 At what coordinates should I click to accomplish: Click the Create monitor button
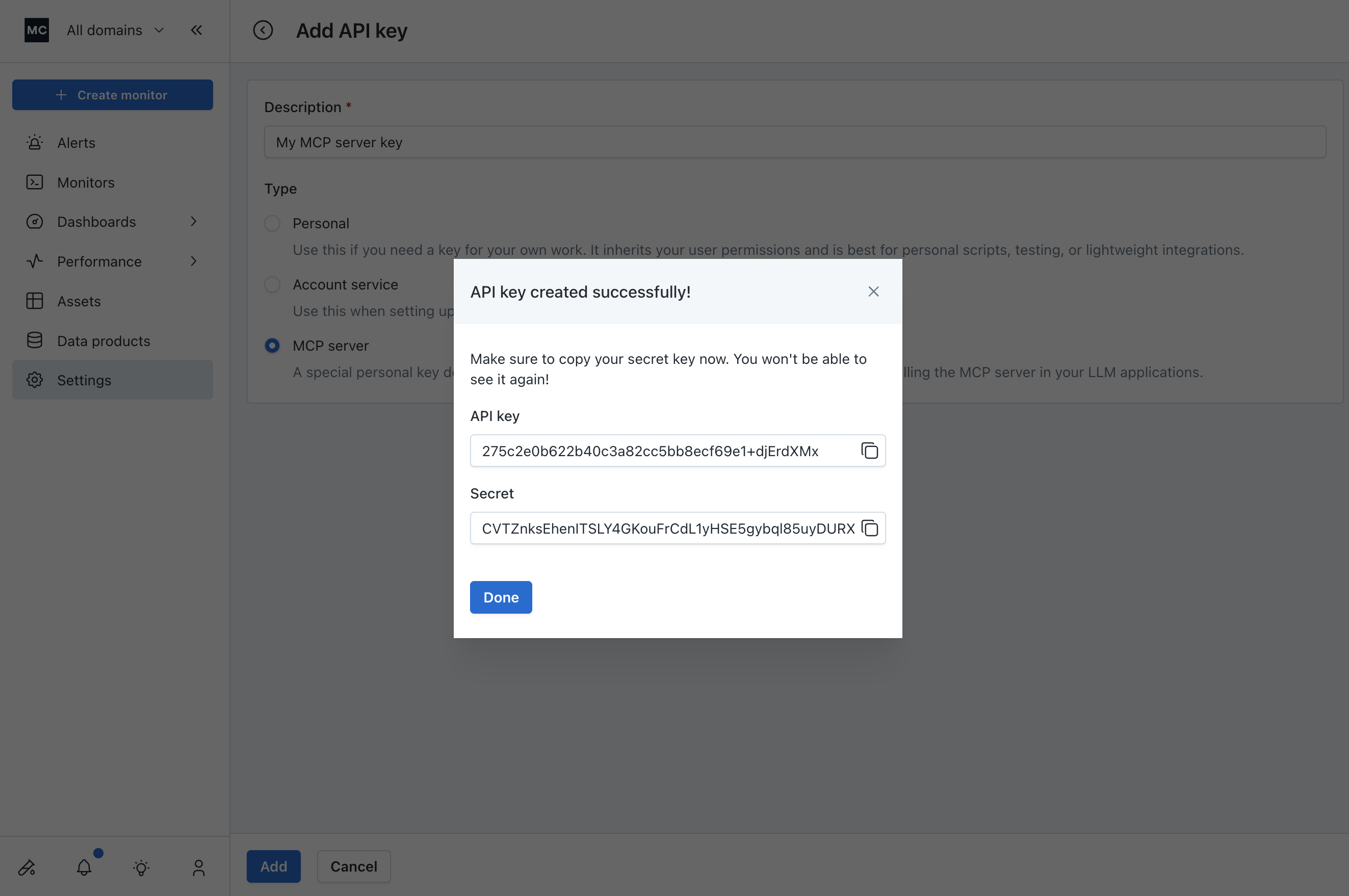pyautogui.click(x=113, y=95)
